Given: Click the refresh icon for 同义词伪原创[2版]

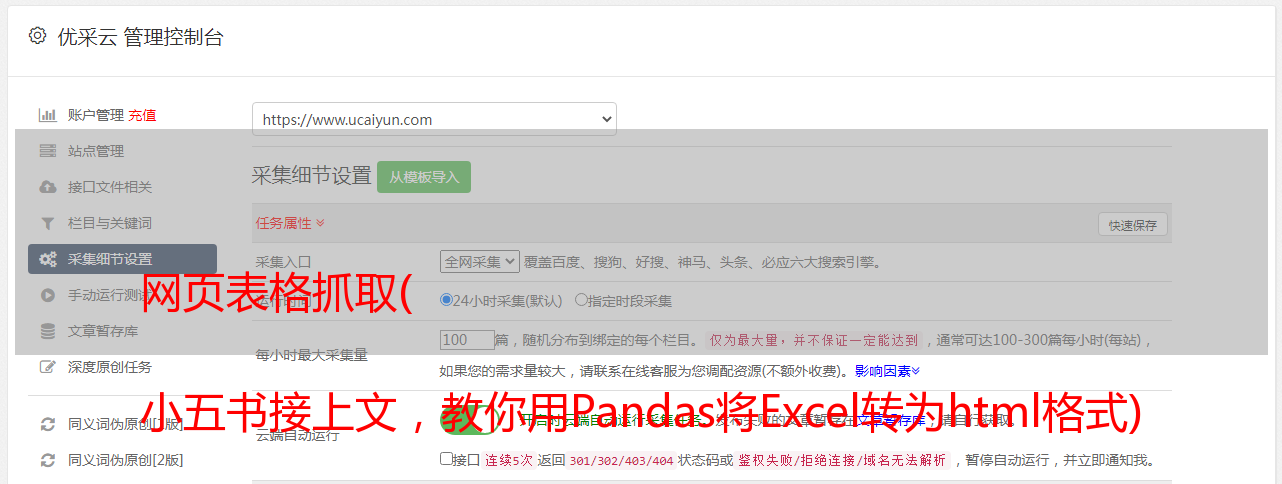Looking at the screenshot, I should click(47, 460).
